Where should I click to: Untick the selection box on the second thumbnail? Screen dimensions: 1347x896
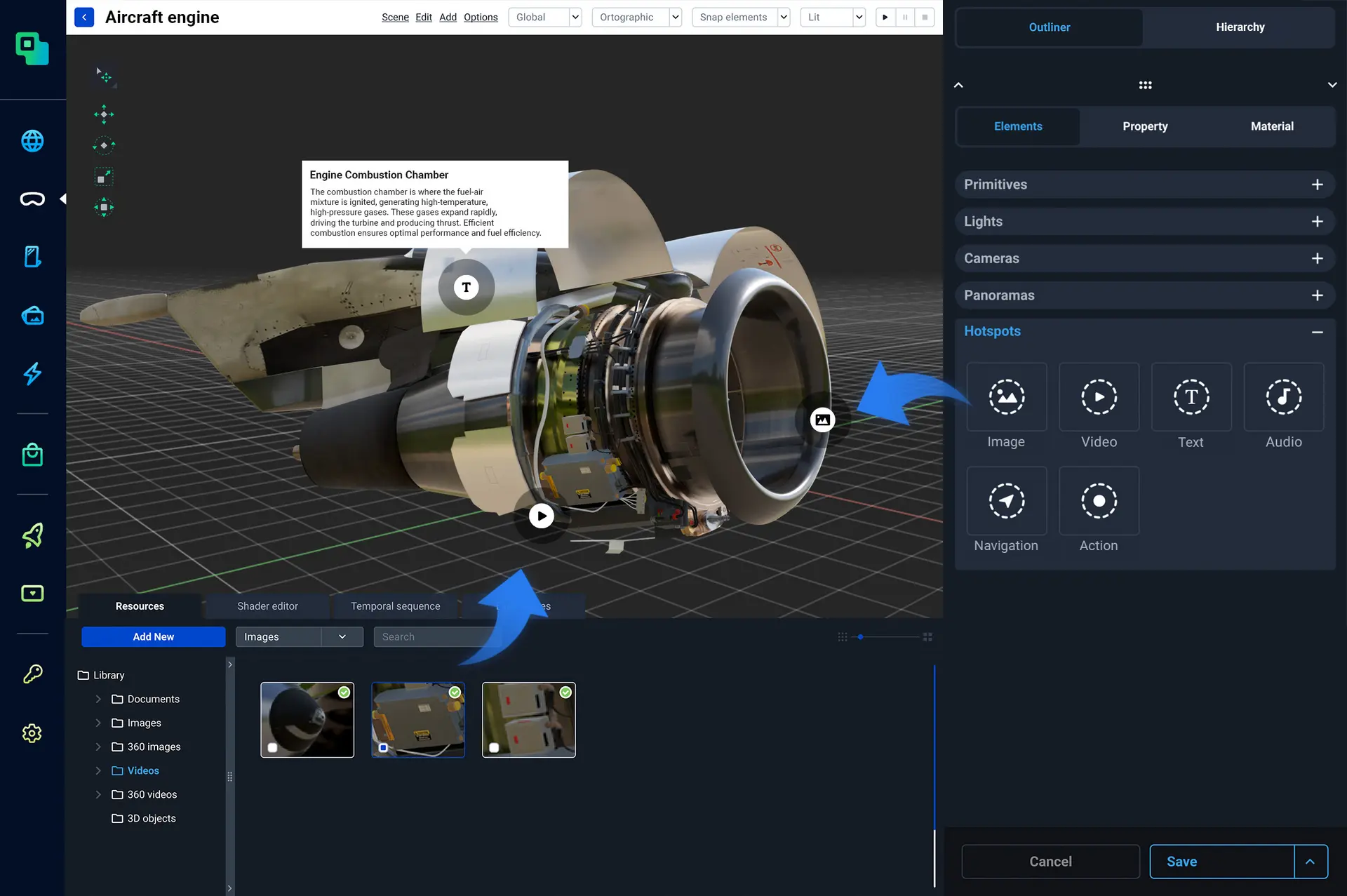tap(383, 748)
